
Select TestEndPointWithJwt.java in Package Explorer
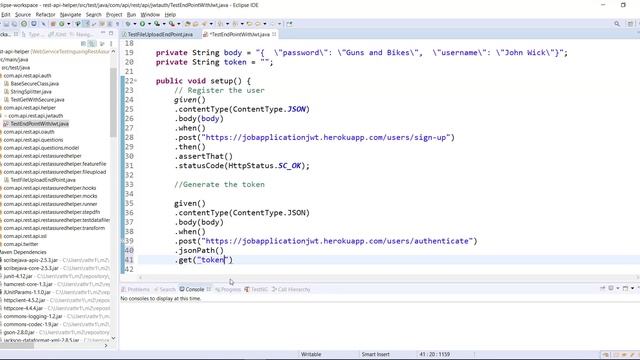[36, 124]
